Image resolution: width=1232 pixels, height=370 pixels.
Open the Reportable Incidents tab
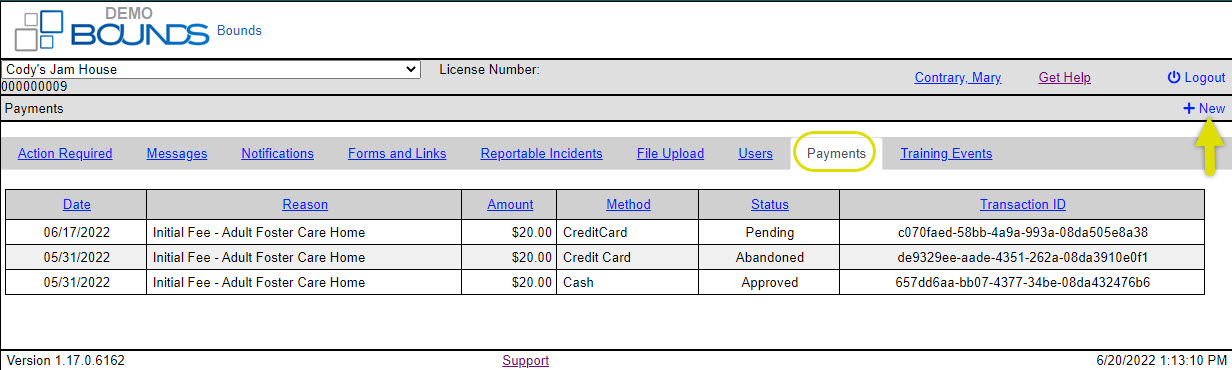[541, 153]
